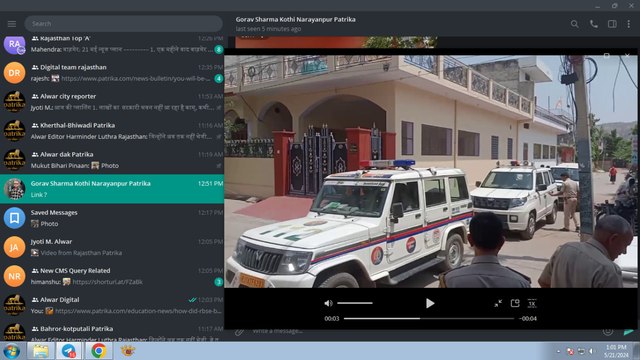
Task: Open the patrika.com education-news link preview
Action: 138,311
